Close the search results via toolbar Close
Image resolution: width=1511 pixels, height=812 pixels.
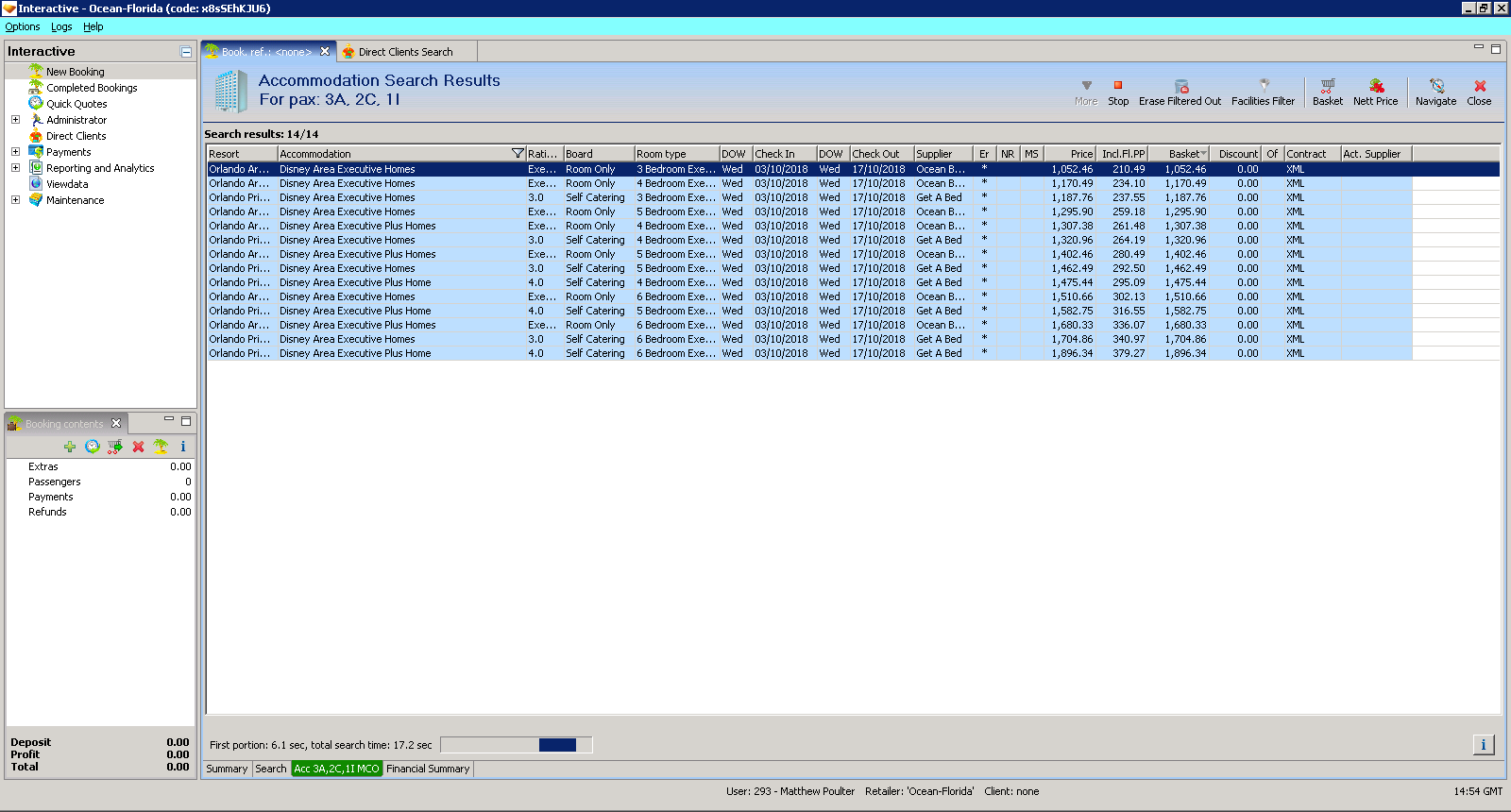(1480, 93)
